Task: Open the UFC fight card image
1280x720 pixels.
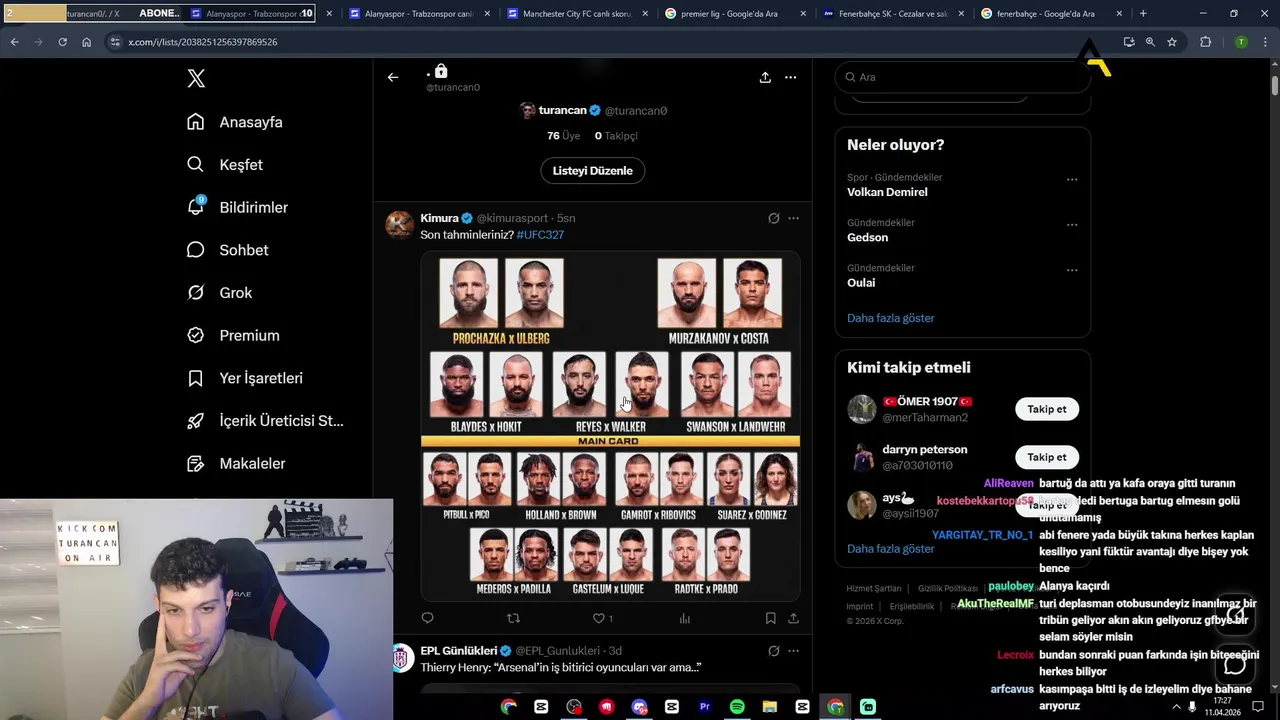Action: click(610, 426)
